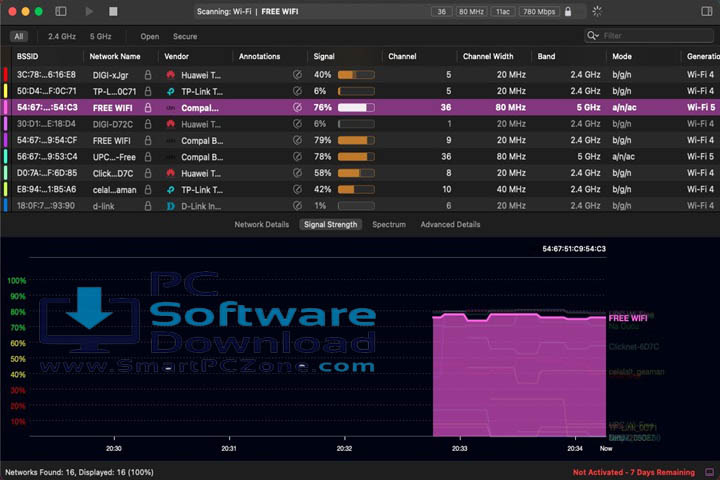Click the red color swatch for DIGI-xJgr
This screenshot has width=720, height=480.
(x=6, y=74)
